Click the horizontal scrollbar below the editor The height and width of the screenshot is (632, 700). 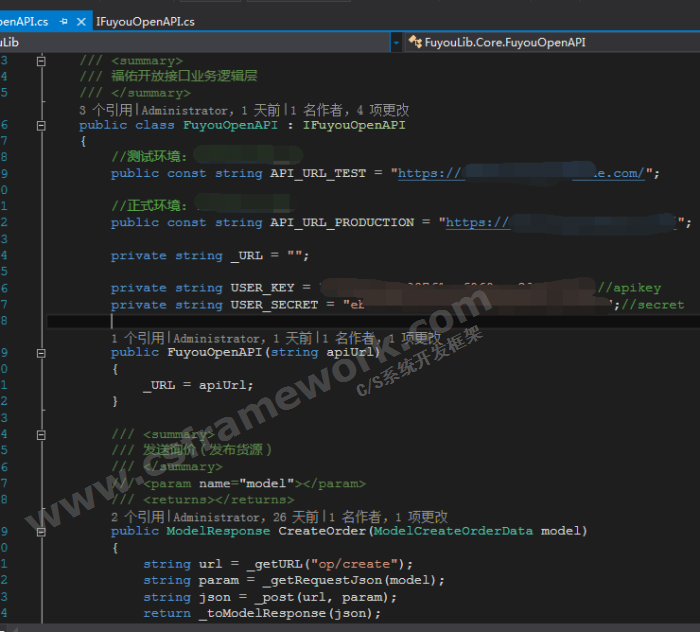click(x=350, y=627)
